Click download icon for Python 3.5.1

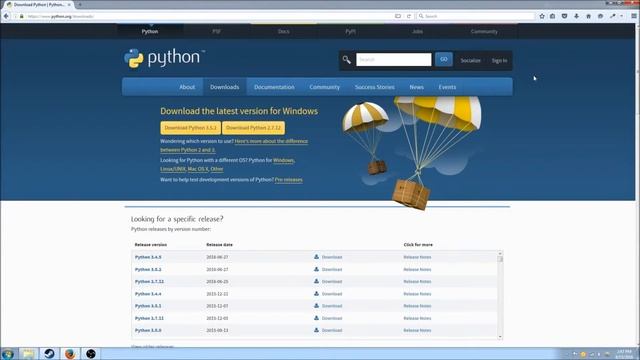316,305
